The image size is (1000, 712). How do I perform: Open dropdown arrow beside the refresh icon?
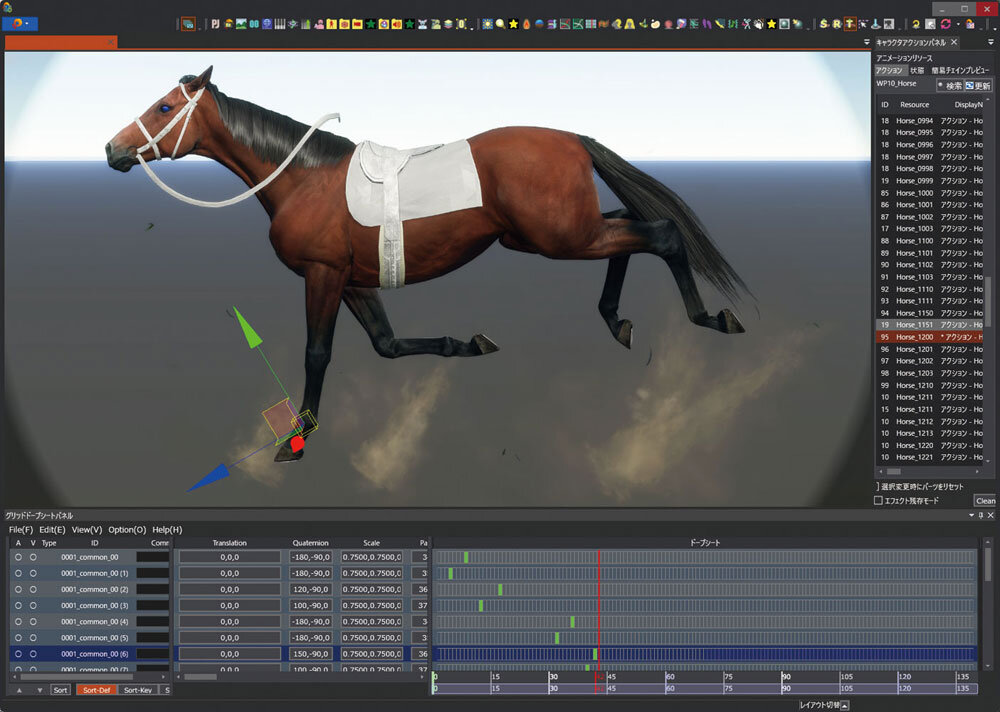(959, 24)
